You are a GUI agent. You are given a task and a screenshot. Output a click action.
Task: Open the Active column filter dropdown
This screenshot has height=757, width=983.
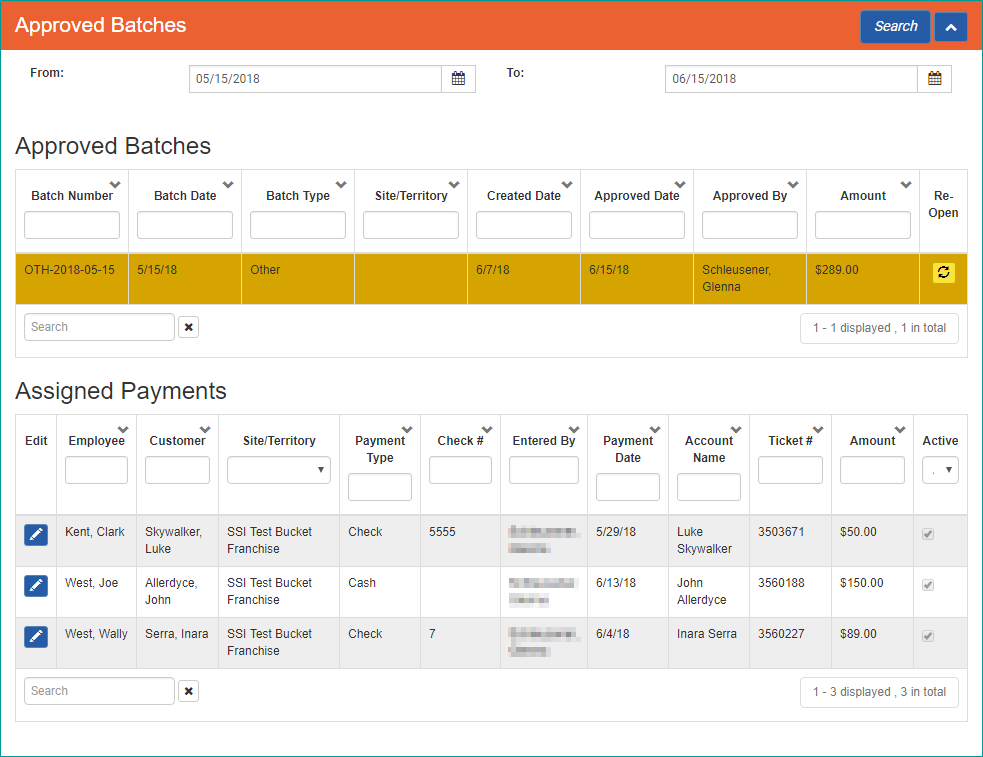point(939,468)
